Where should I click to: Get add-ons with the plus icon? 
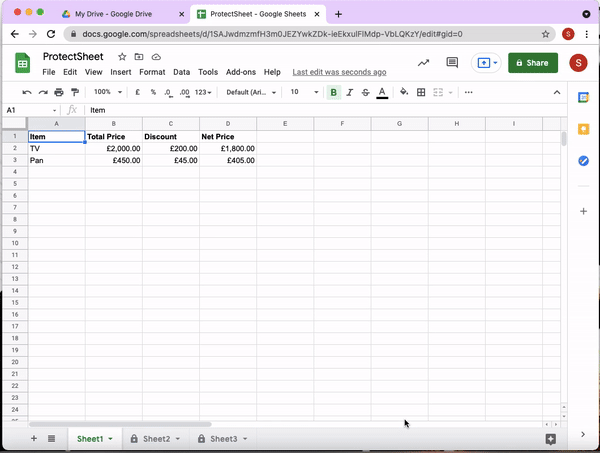click(583, 211)
